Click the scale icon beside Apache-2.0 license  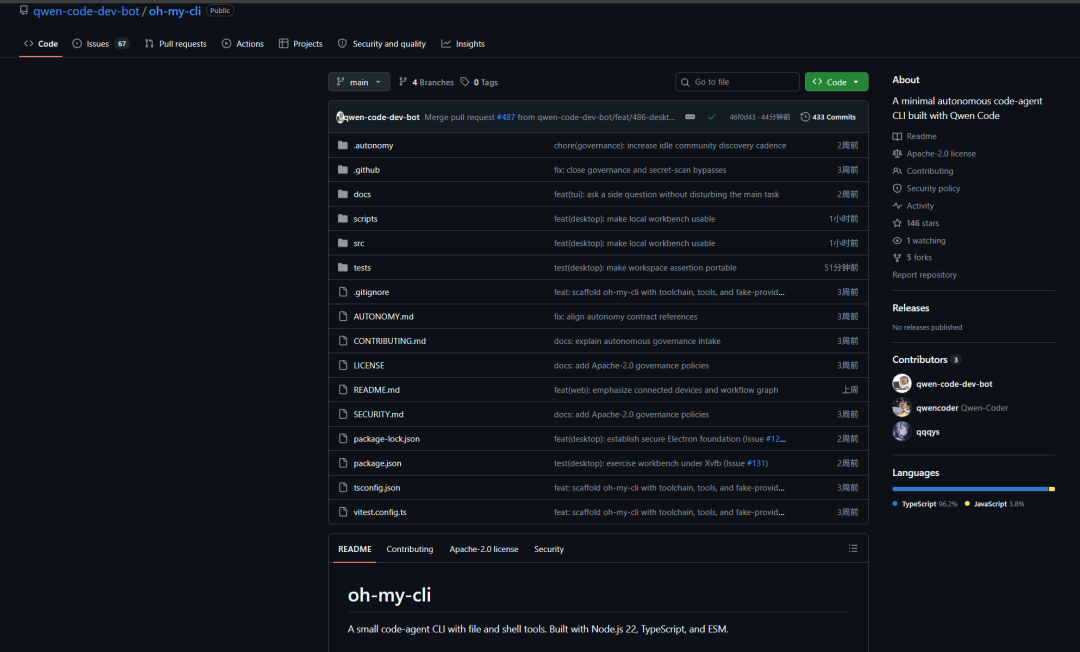pyautogui.click(x=897, y=154)
